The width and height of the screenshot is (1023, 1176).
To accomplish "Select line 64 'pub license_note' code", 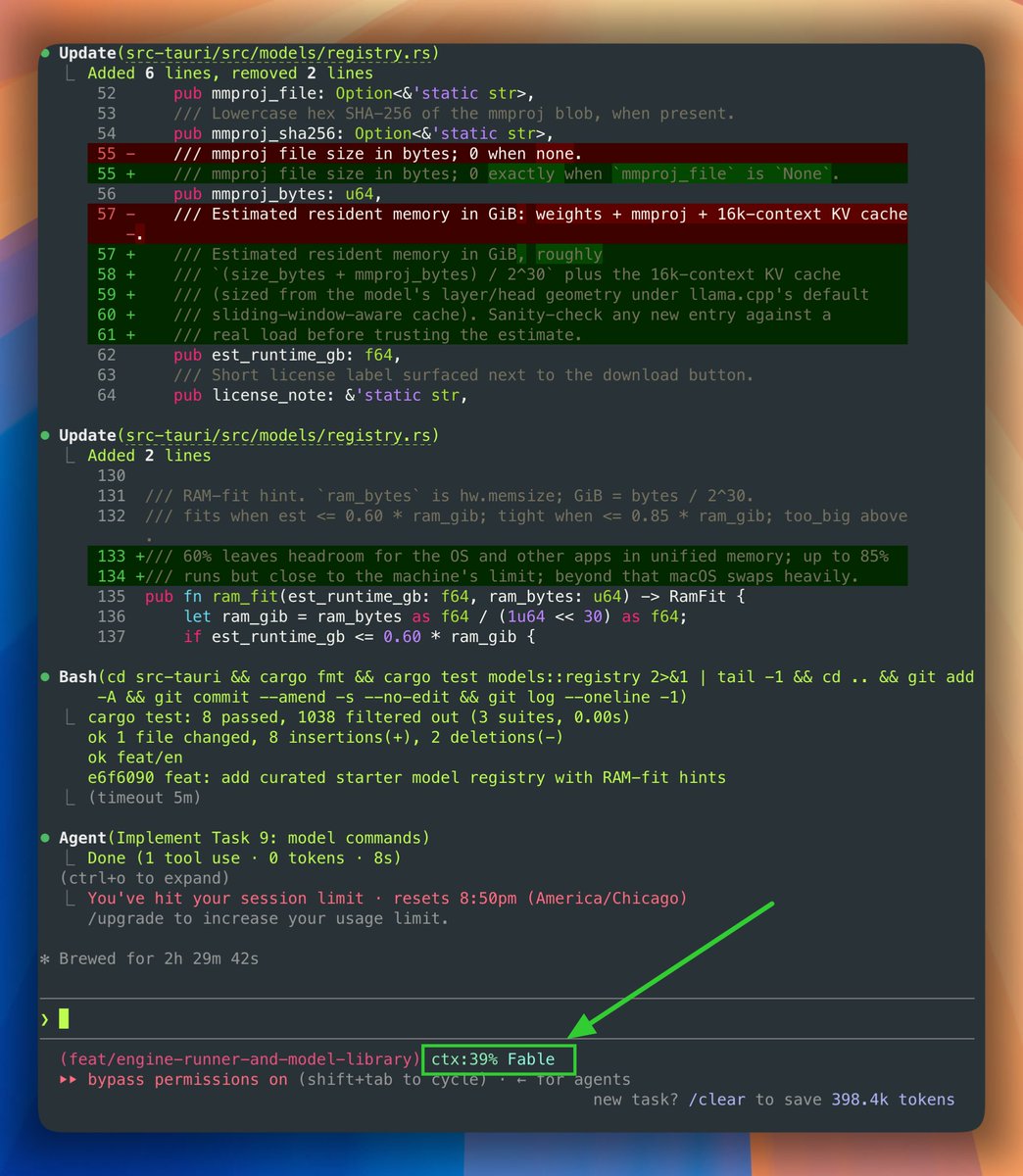I will pyautogui.click(x=320, y=395).
